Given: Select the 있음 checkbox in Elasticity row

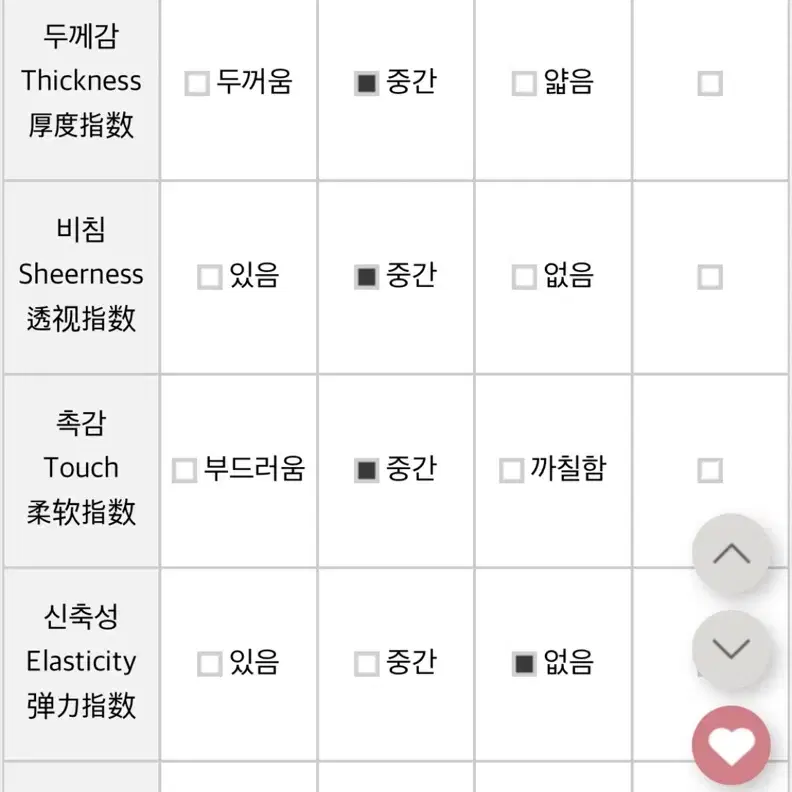Looking at the screenshot, I should 210,664.
